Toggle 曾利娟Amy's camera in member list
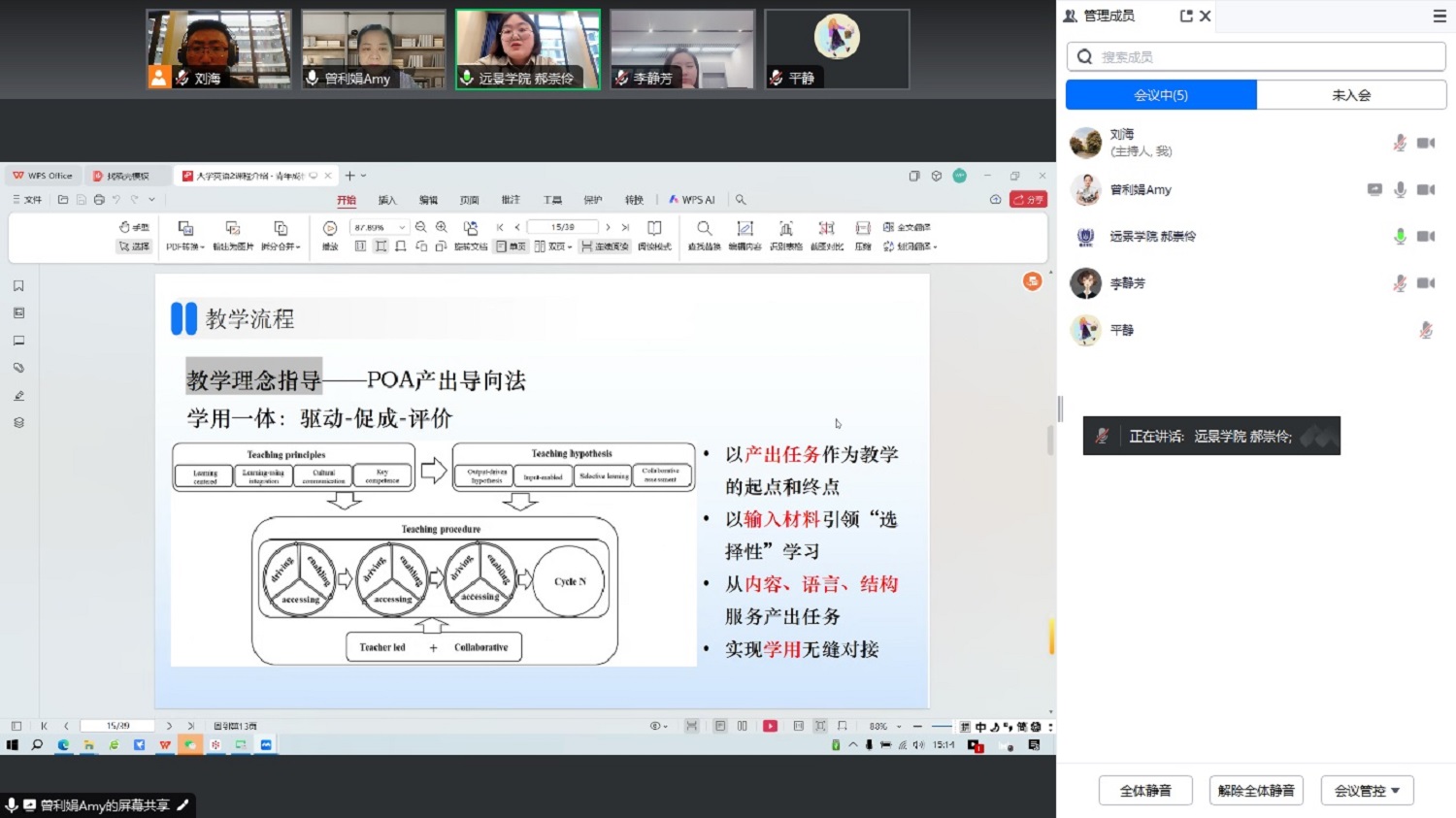This screenshot has height=818, width=1456. pos(1425,190)
